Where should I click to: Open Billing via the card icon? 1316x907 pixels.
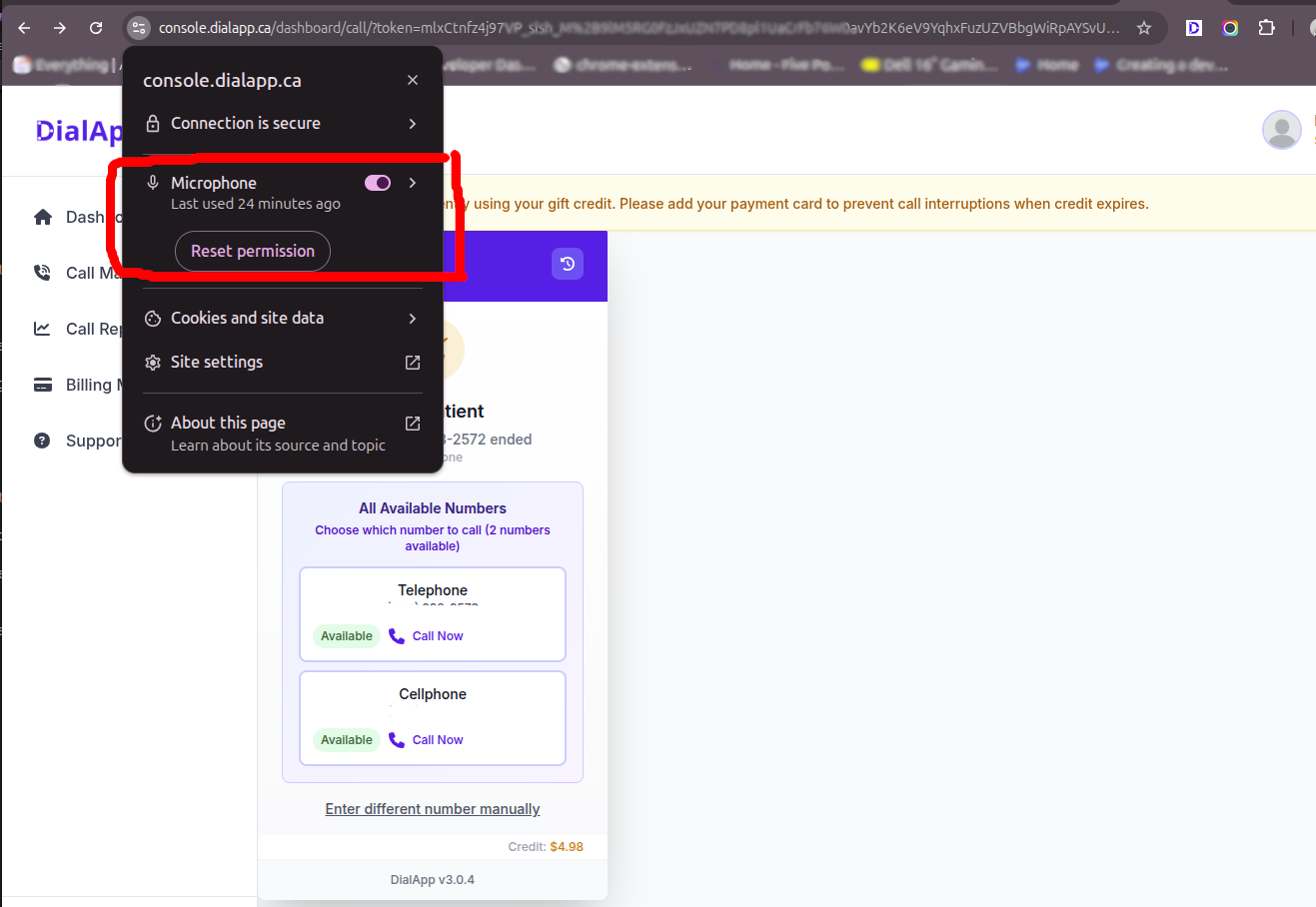(x=44, y=384)
